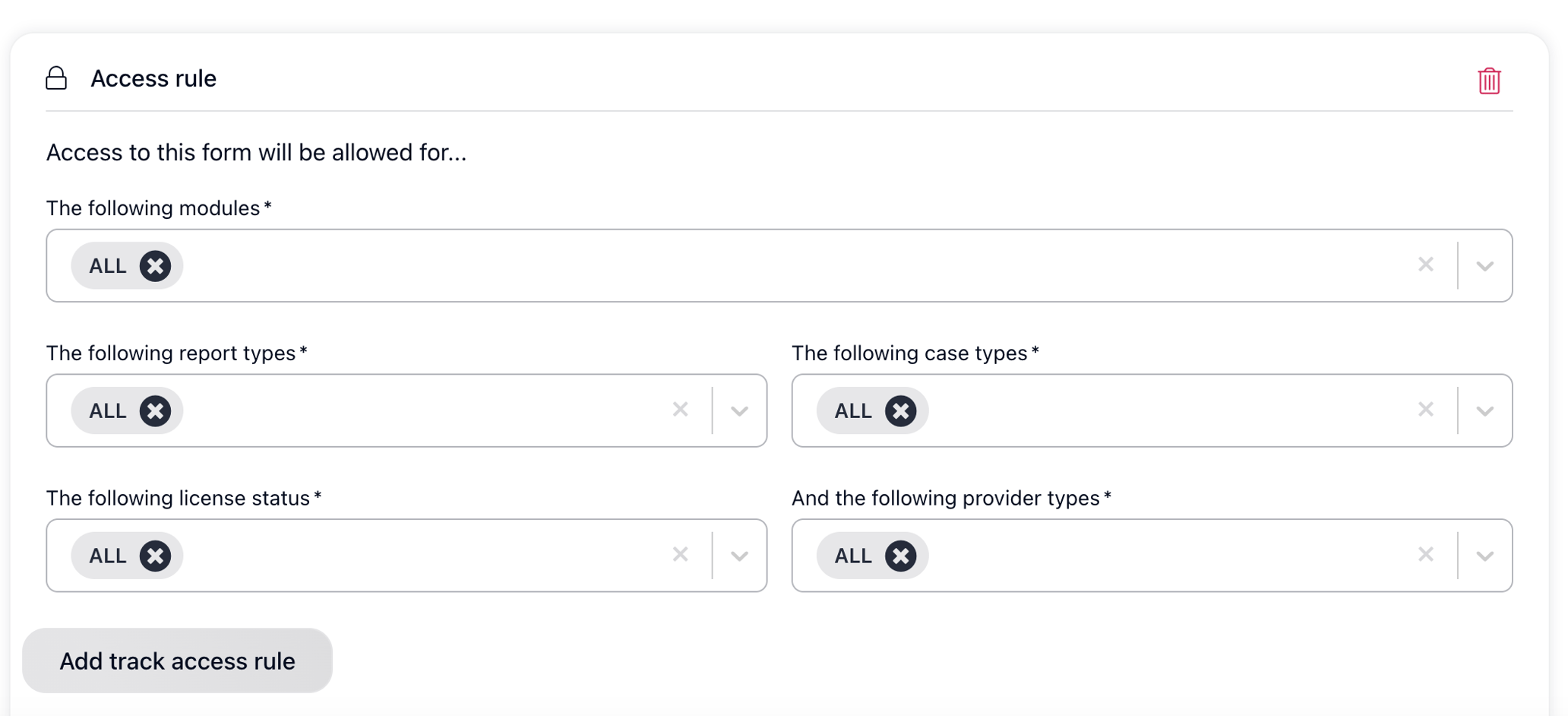Open the modules dropdown
The image size is (1568, 716).
tap(1484, 265)
